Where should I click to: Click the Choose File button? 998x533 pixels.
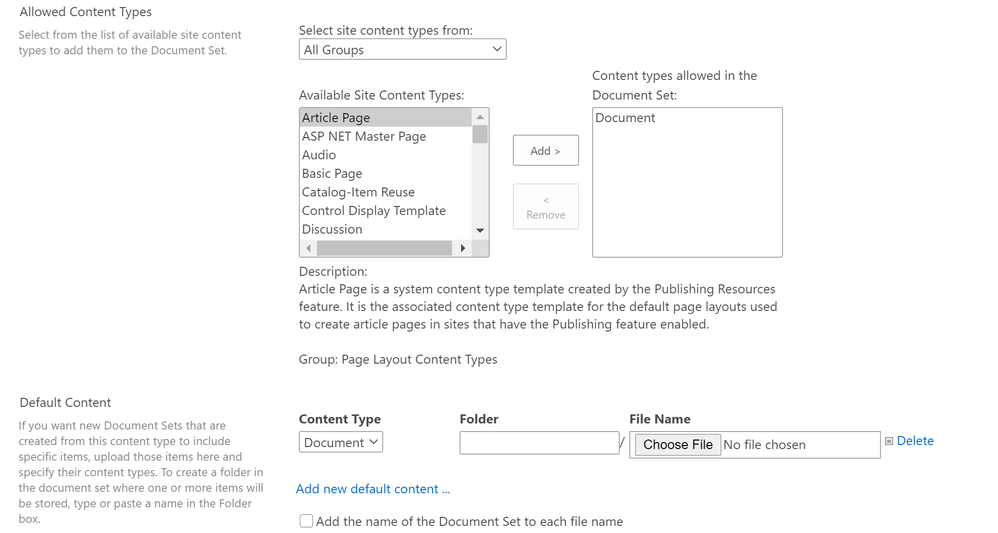click(x=678, y=445)
